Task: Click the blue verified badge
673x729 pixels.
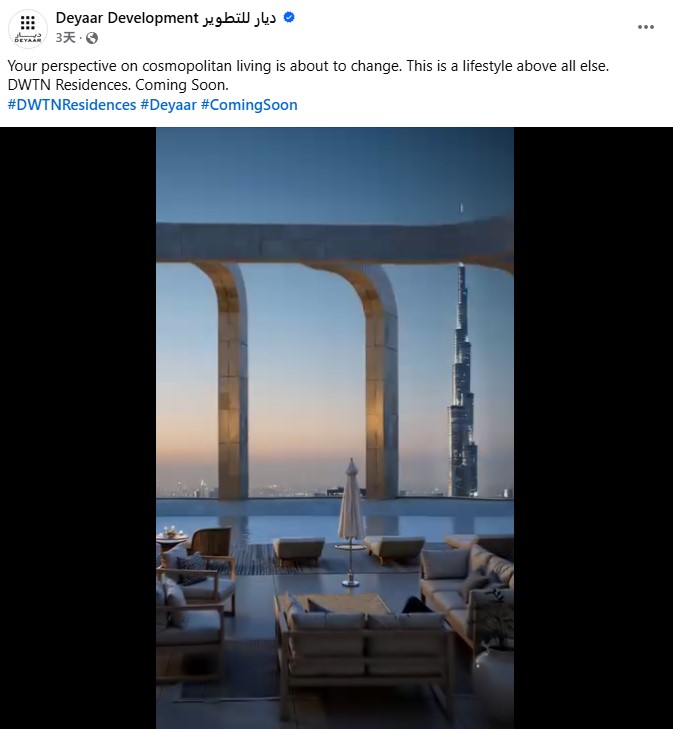Action: click(x=289, y=18)
